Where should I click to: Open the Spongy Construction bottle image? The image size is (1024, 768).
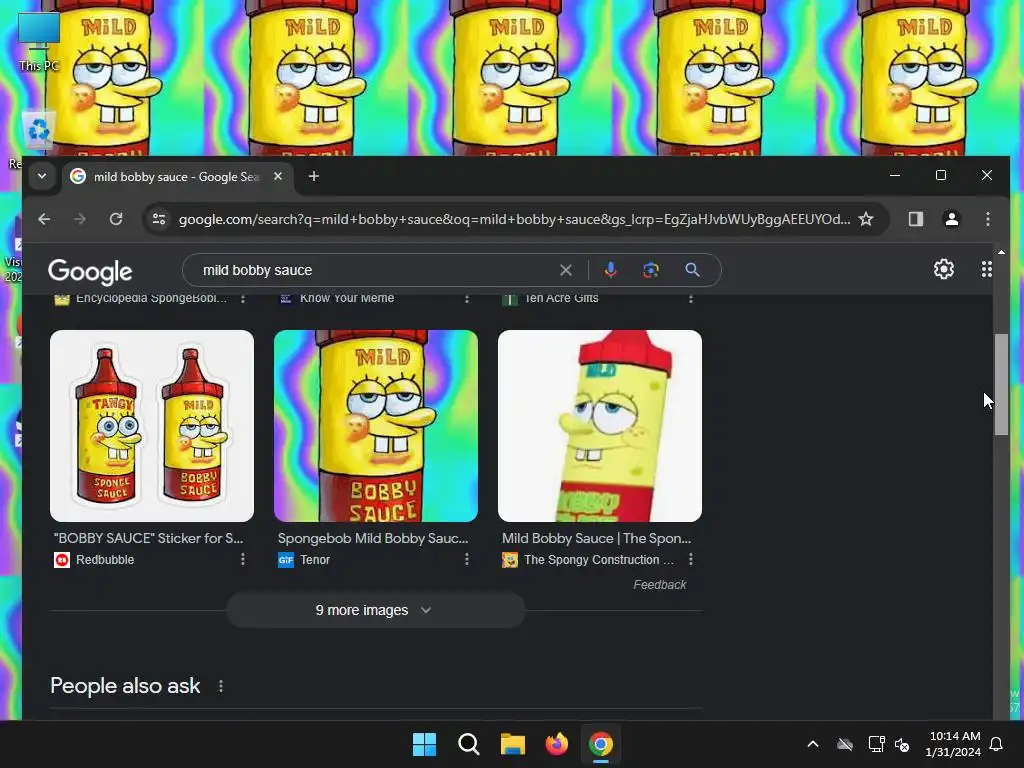(x=600, y=426)
